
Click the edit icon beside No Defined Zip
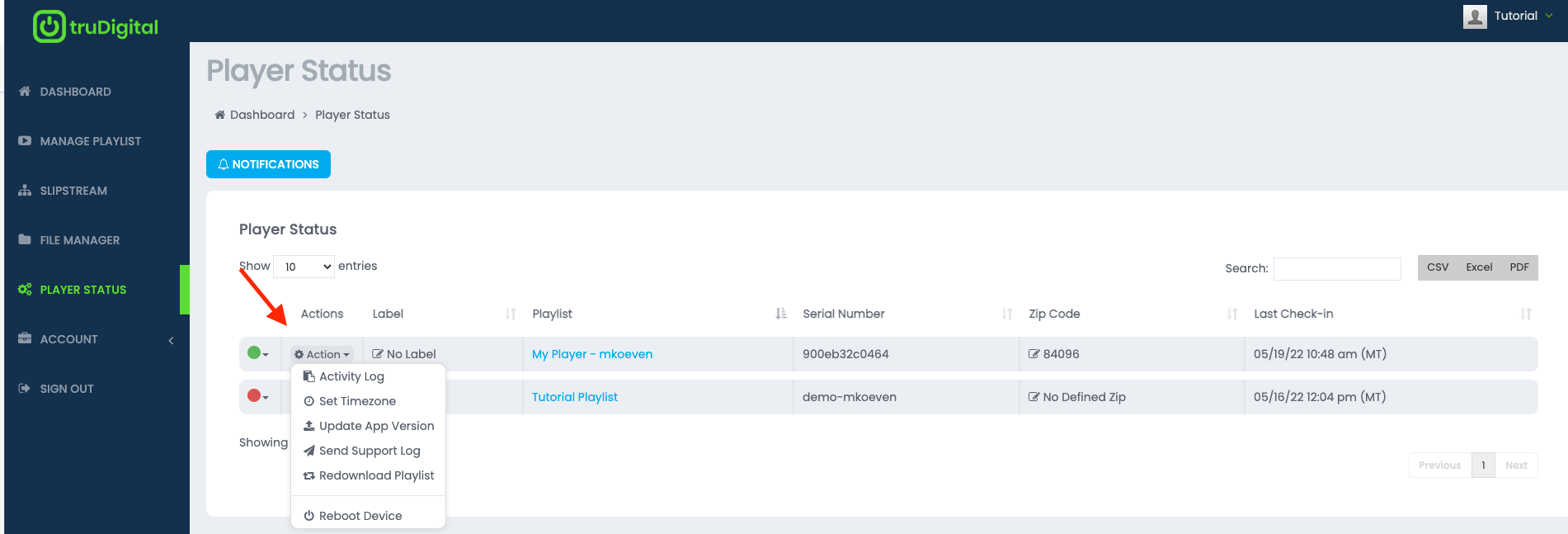pyautogui.click(x=1034, y=397)
